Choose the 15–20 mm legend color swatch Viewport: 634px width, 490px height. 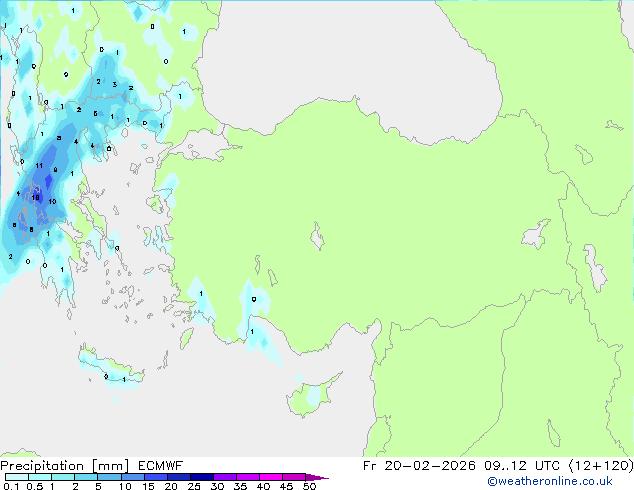156,477
